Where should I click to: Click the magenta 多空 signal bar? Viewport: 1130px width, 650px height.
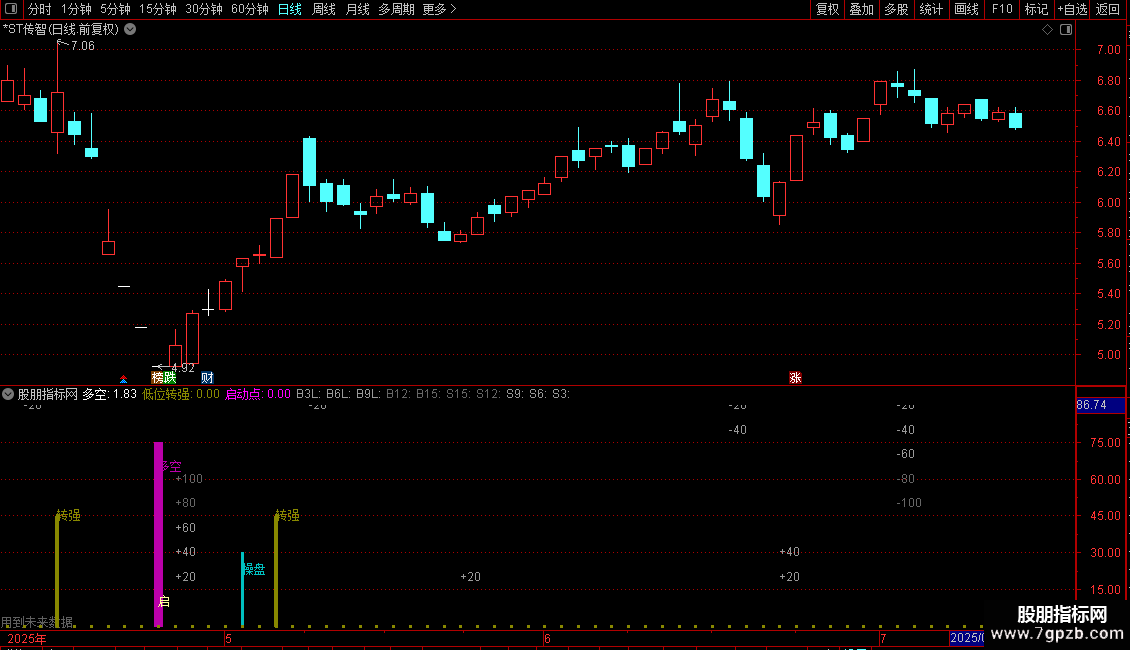click(159, 534)
